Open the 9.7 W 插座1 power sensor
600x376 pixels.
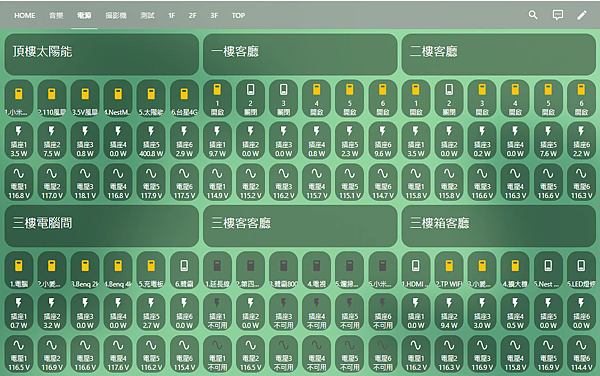point(217,140)
